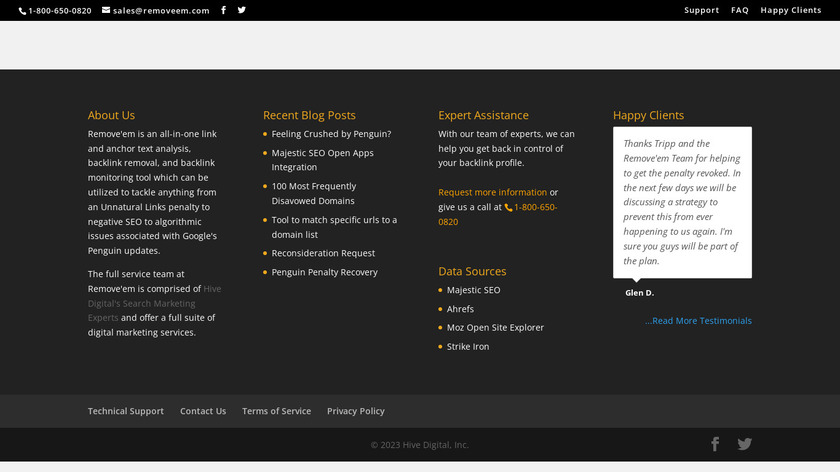
Task: Open 'Feeling Crushed by Penguin?' blog post
Action: pyautogui.click(x=331, y=134)
